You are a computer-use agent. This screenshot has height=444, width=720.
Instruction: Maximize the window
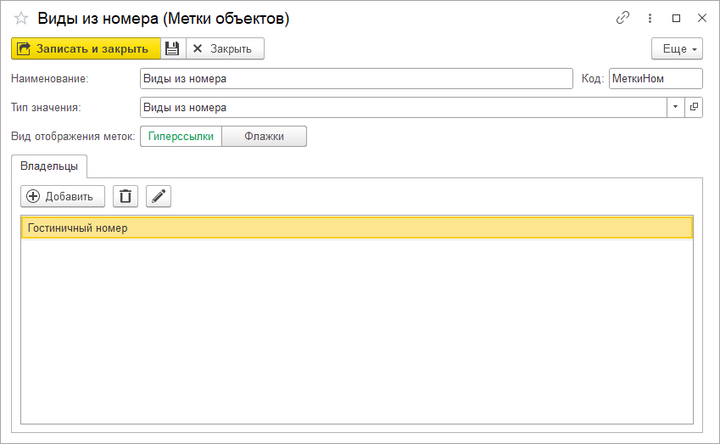coord(676,18)
